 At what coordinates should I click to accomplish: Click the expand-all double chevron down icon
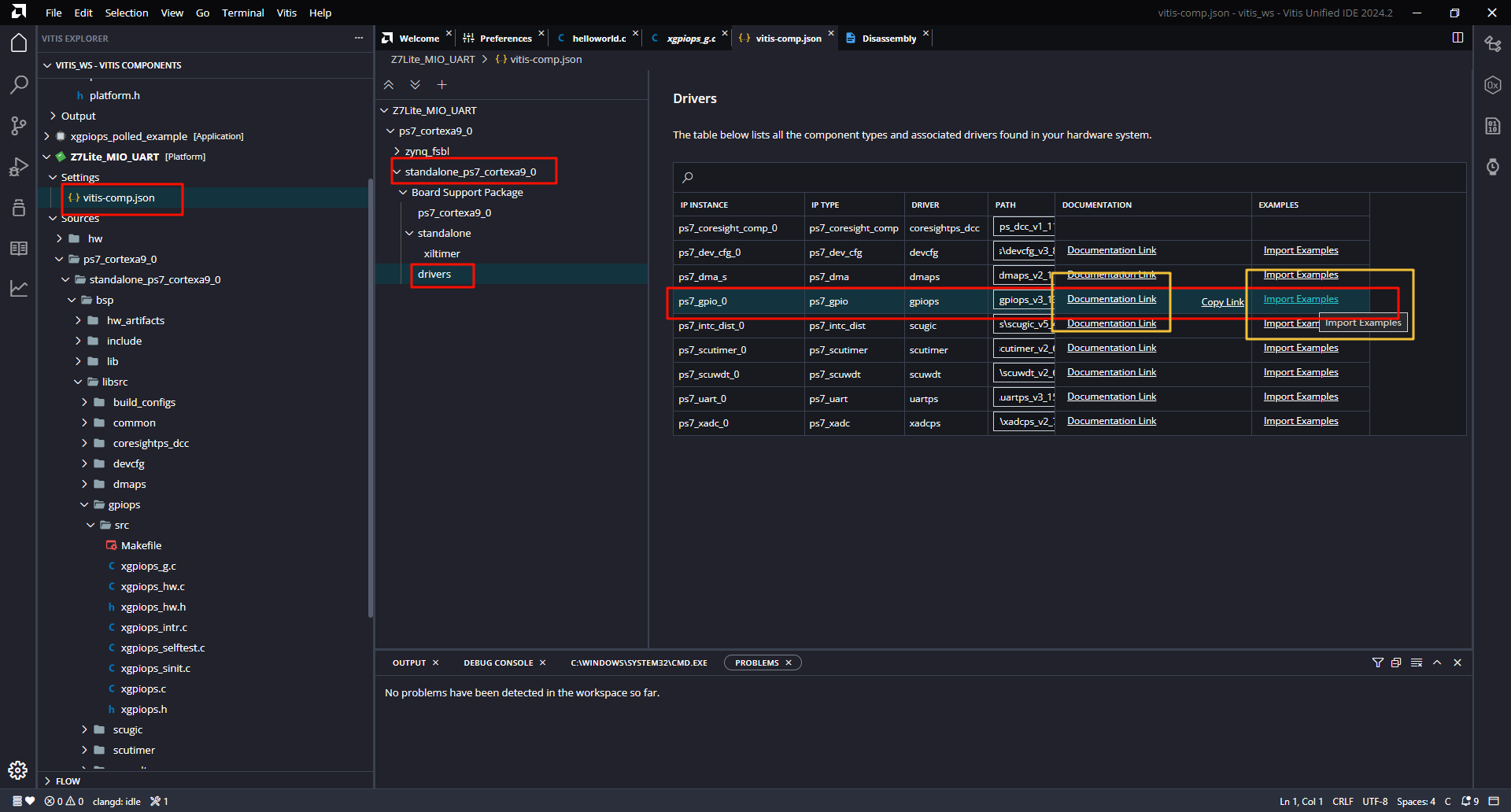[416, 85]
